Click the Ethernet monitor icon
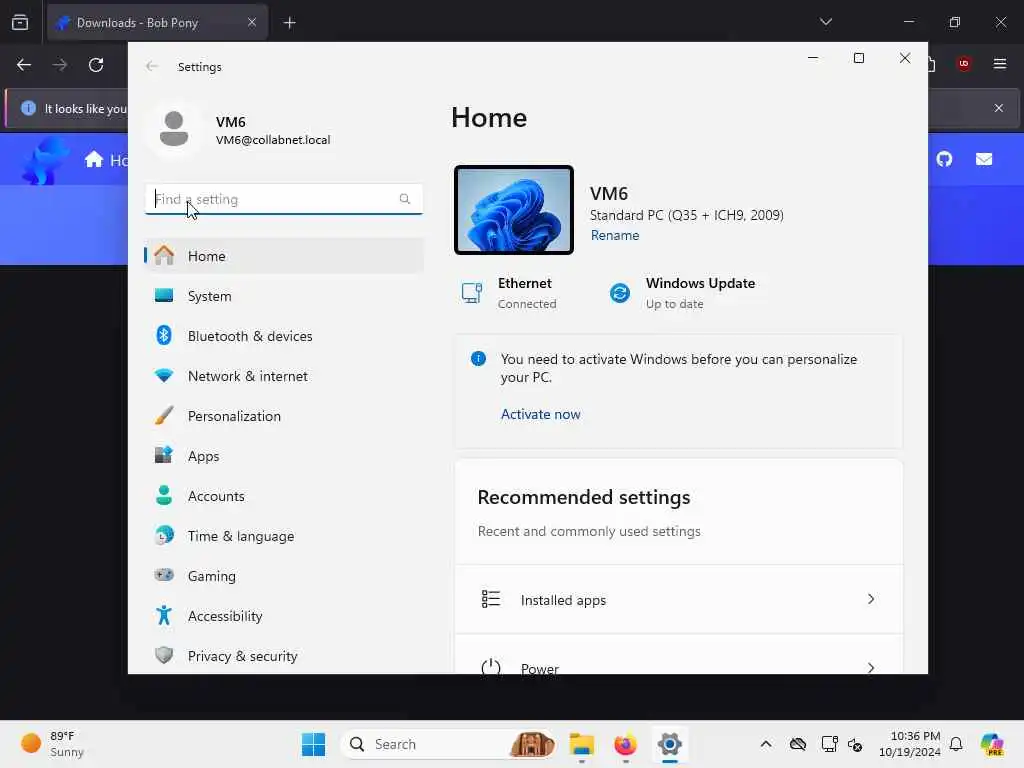 pyautogui.click(x=472, y=293)
